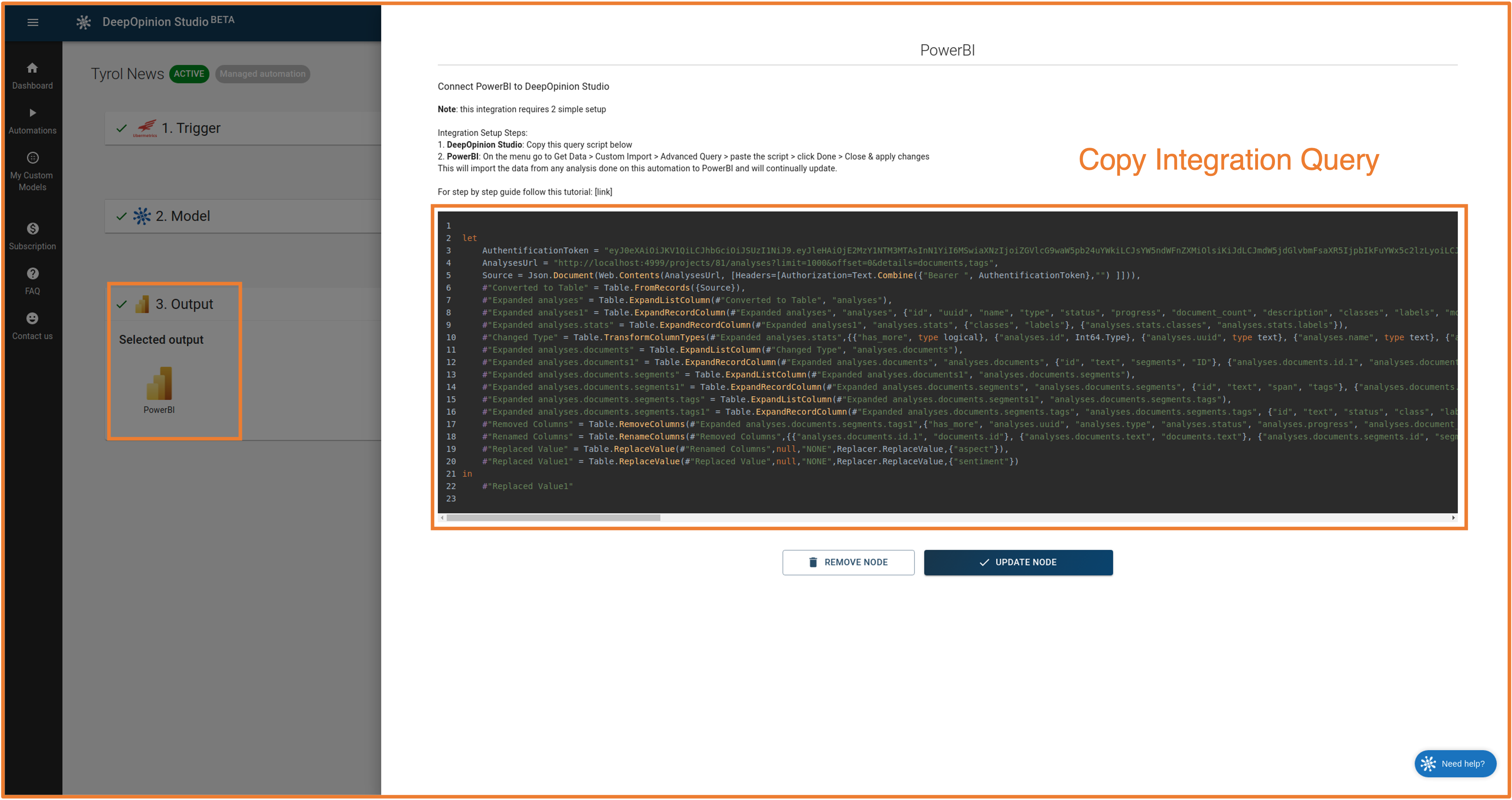This screenshot has width=1512, height=800.
Task: Click the PowerBI icon in Output header
Action: click(x=142, y=304)
